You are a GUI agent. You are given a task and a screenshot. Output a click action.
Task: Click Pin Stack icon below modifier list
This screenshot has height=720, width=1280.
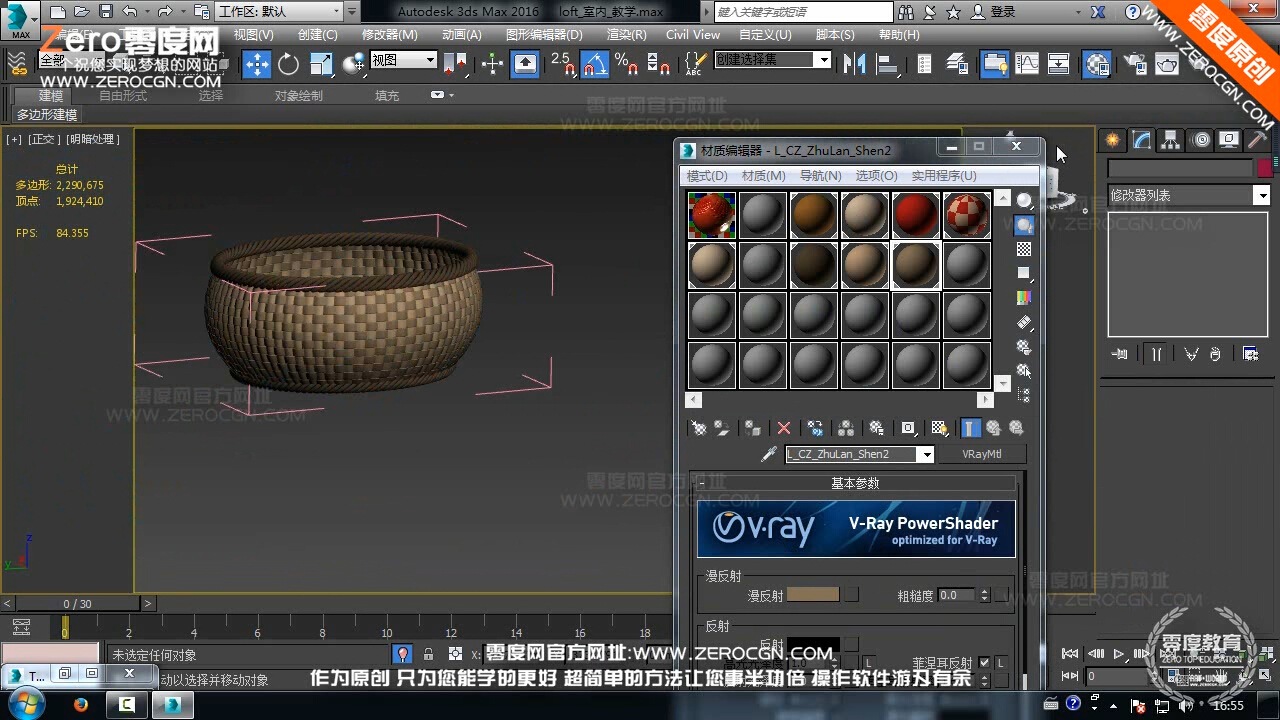tap(1120, 353)
